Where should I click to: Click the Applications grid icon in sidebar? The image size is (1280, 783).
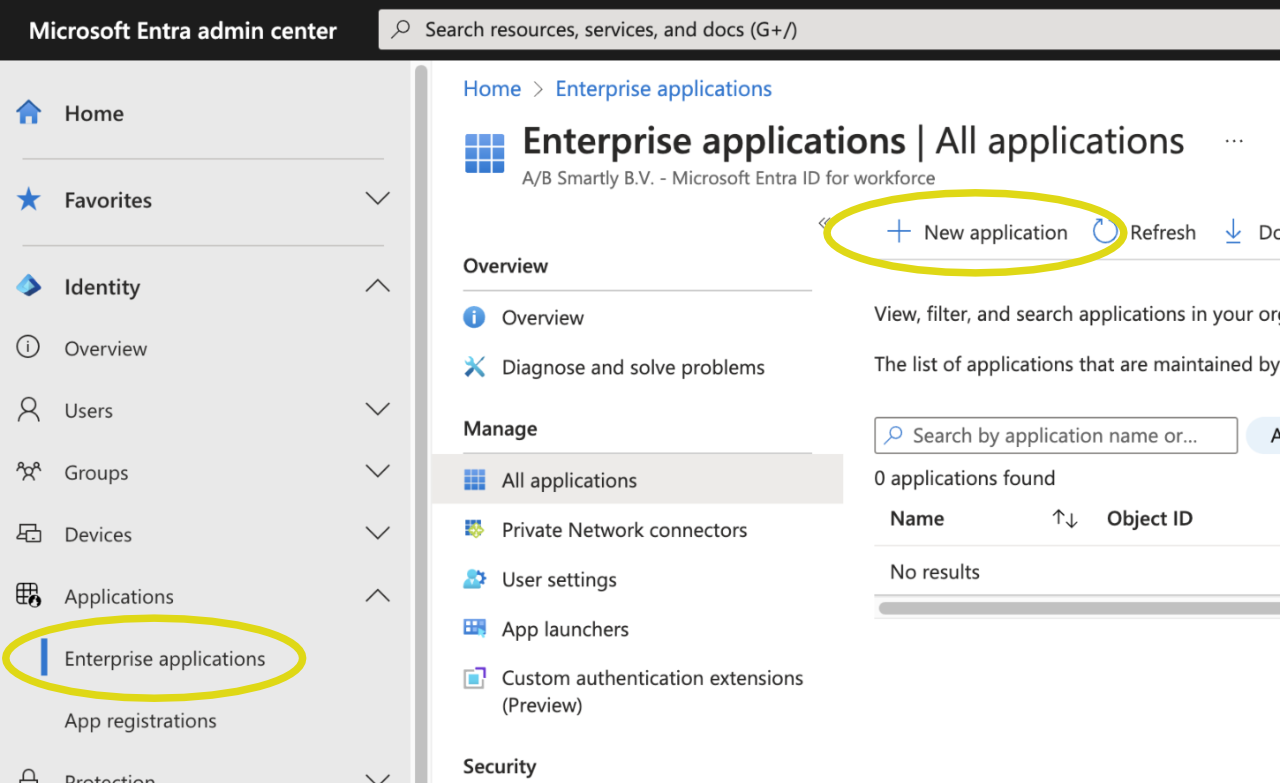coord(28,596)
